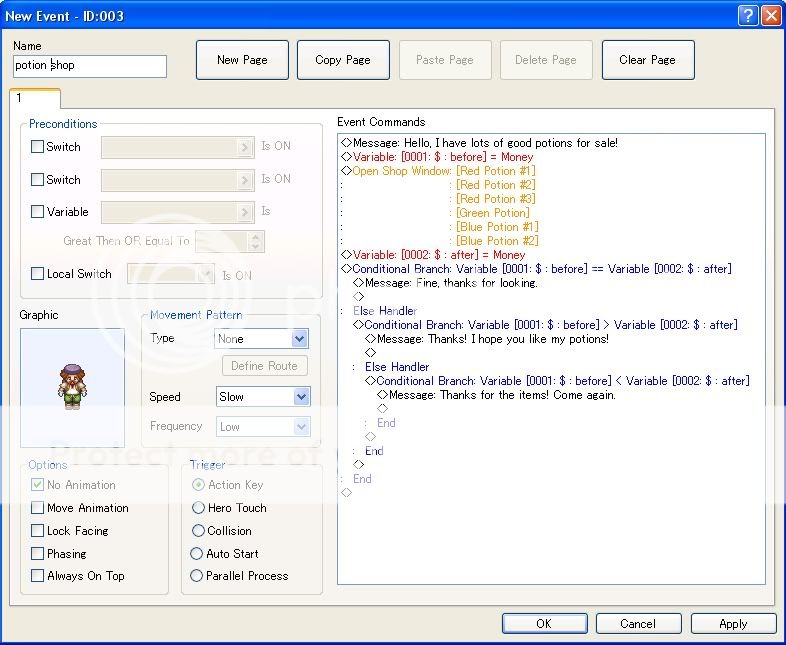Switch to event page tab 1
786x645 pixels.
35,98
